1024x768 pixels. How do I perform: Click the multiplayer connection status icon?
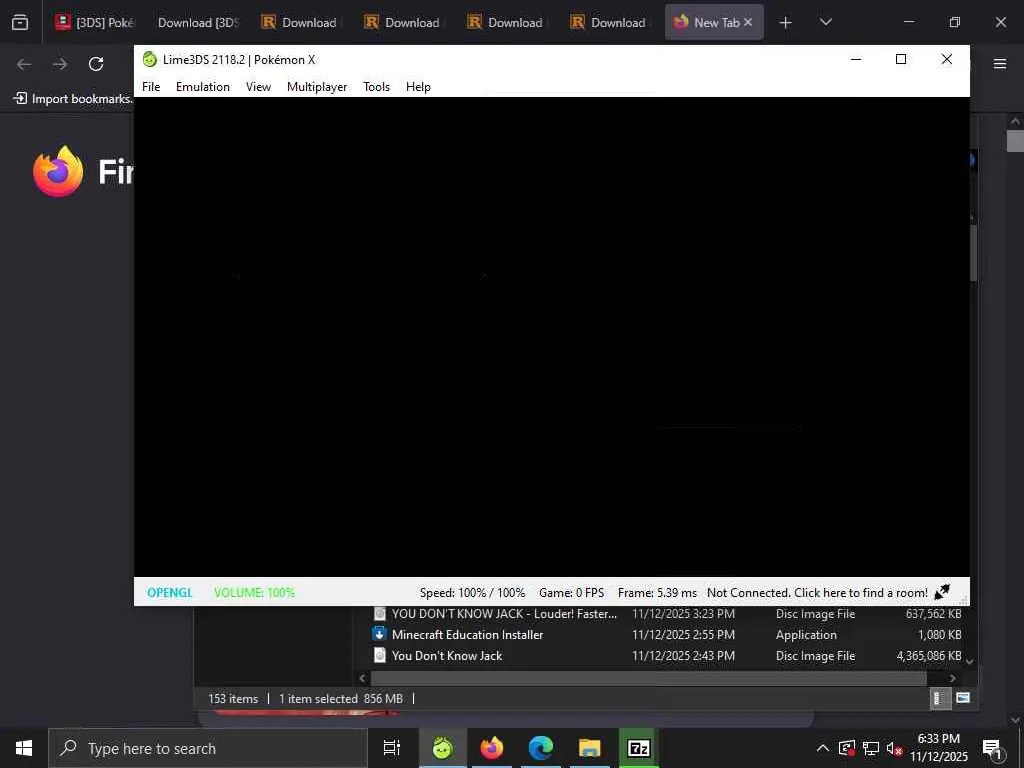click(942, 592)
